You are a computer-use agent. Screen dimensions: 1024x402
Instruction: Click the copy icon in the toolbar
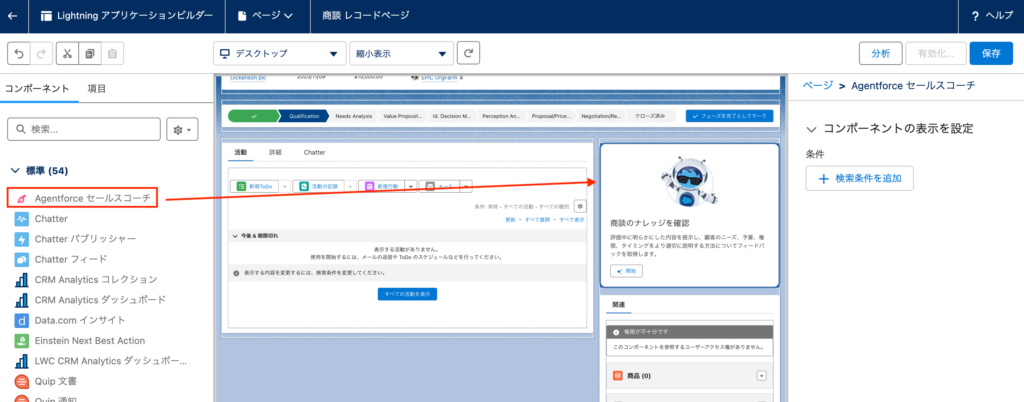point(90,53)
